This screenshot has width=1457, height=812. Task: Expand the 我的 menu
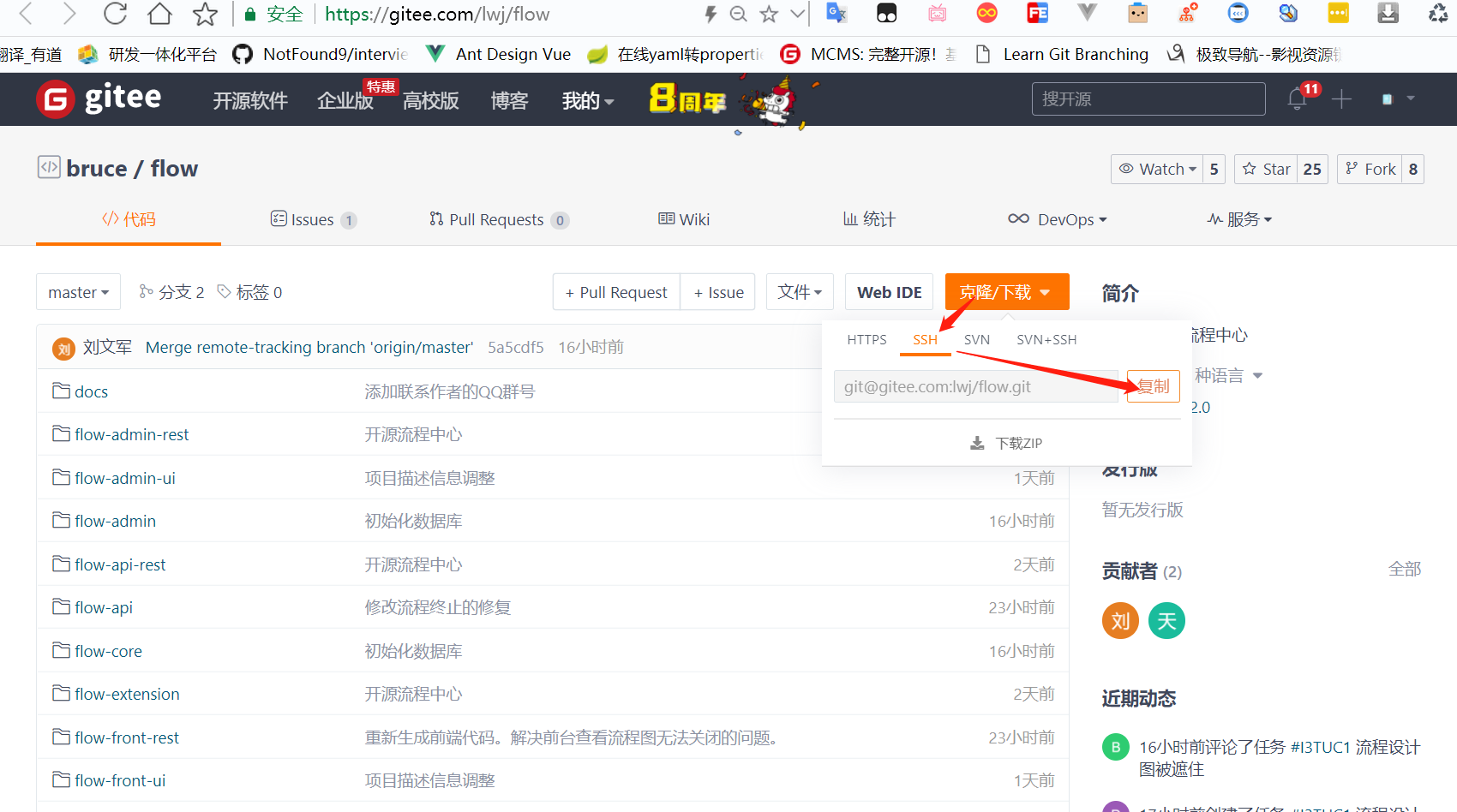(x=588, y=101)
